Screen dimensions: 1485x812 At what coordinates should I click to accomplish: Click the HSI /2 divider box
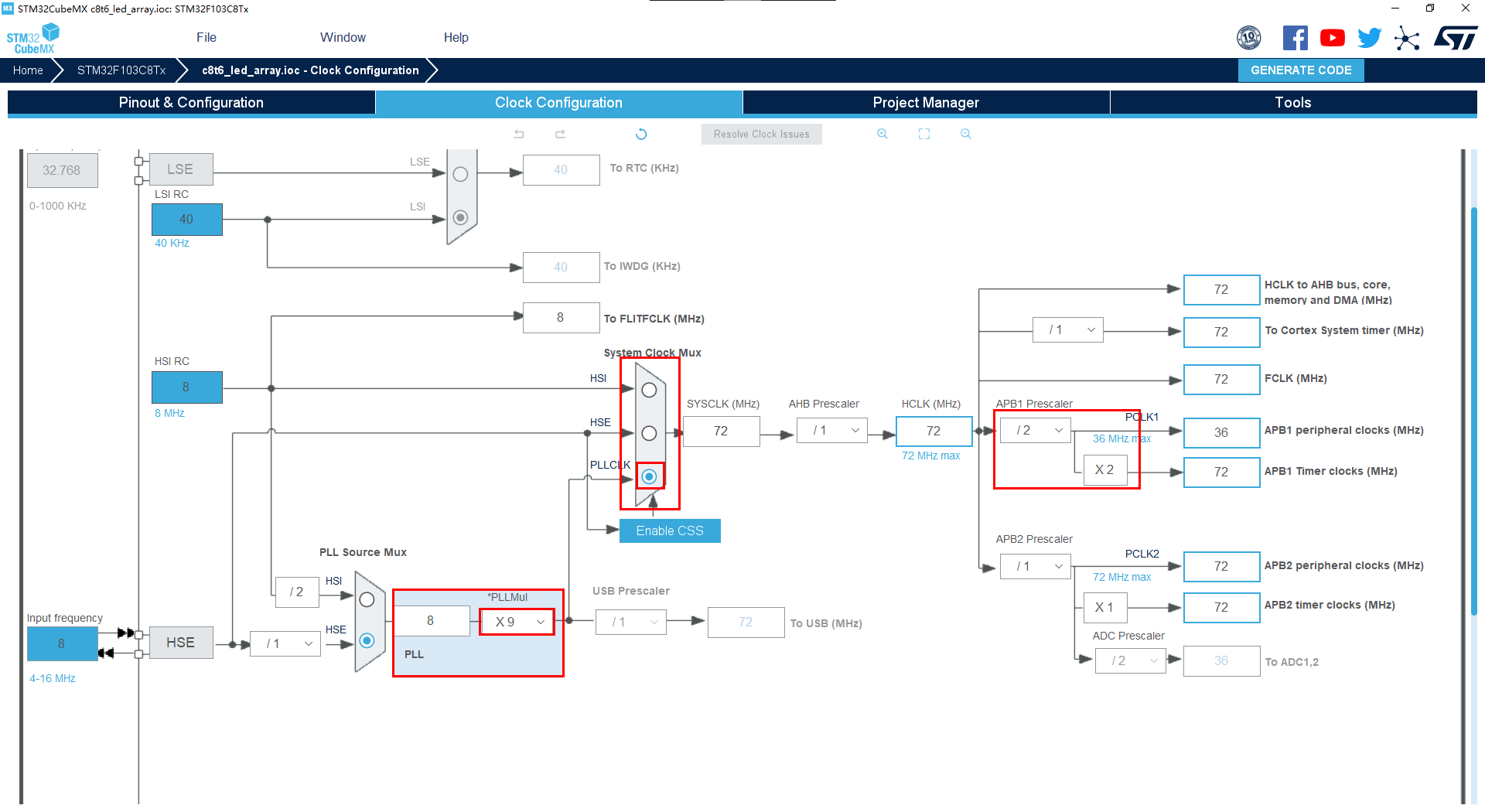297,592
